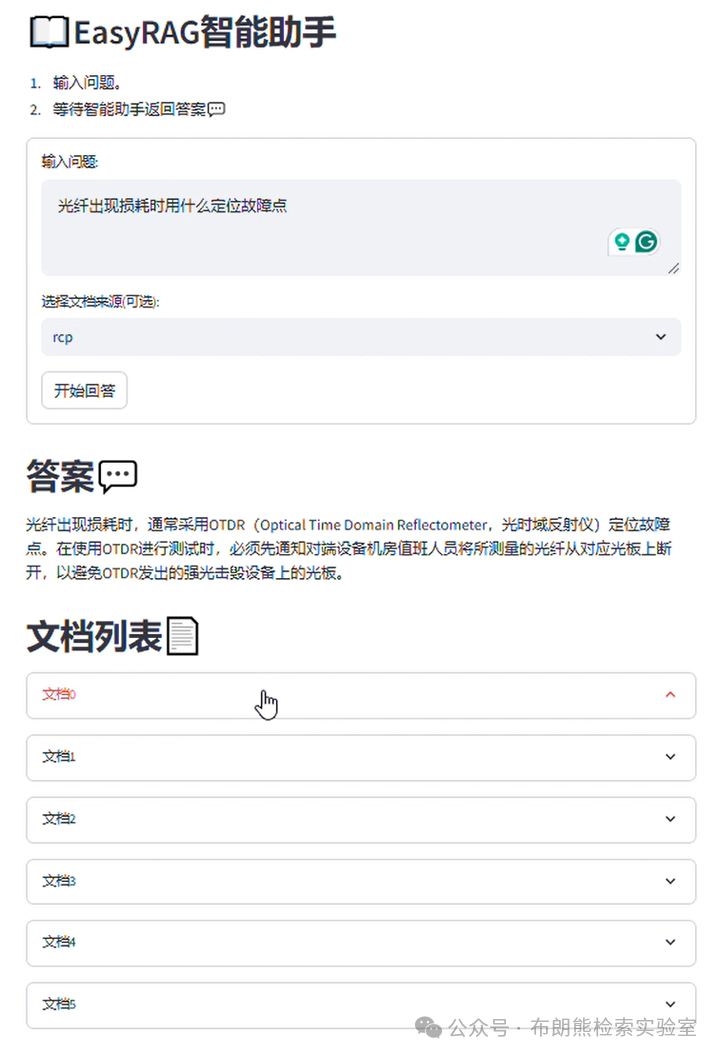Viewport: 720px width, 1057px height.
Task: Open the rcp document source dropdown
Action: click(x=360, y=337)
